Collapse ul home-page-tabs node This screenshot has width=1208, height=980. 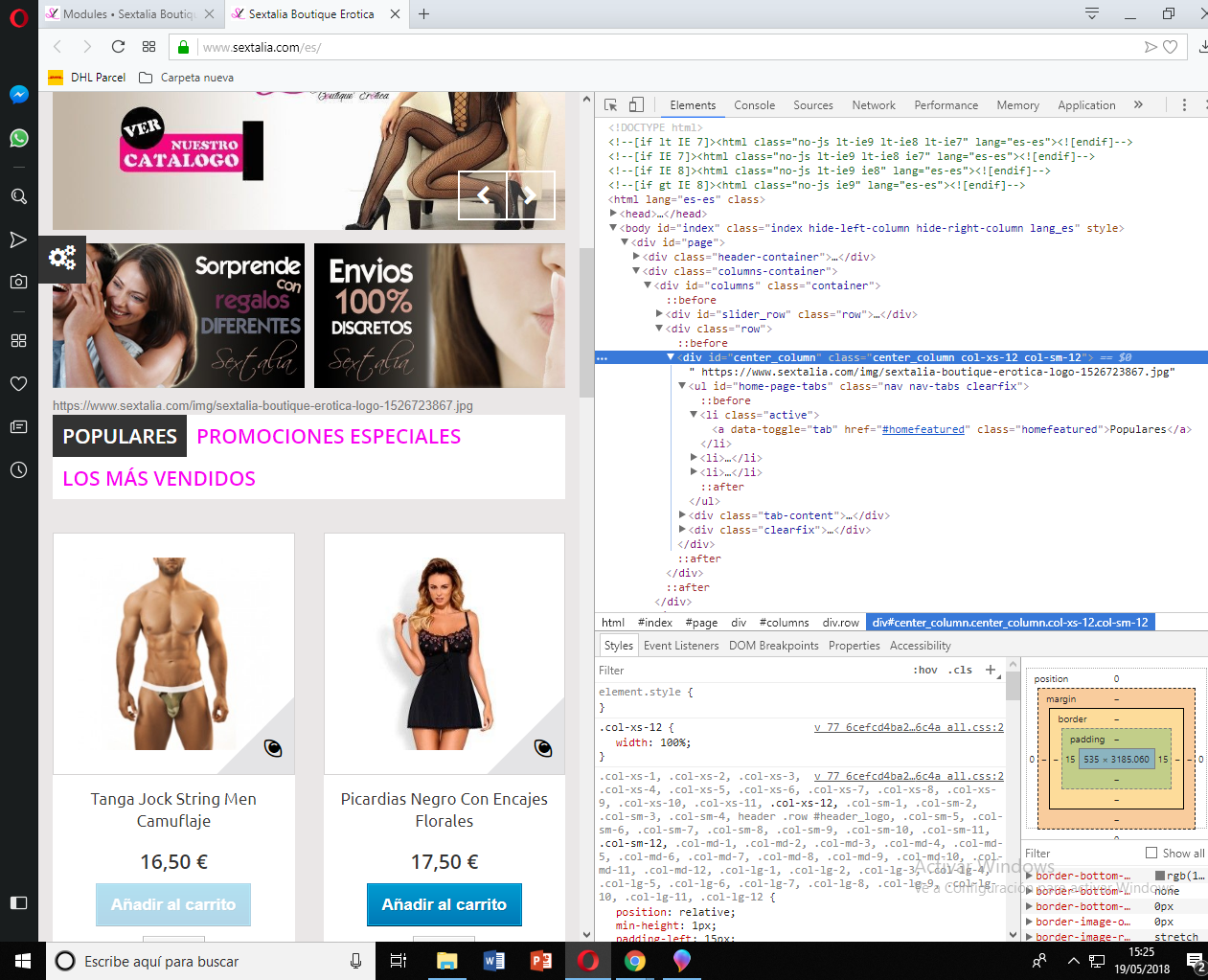click(682, 386)
